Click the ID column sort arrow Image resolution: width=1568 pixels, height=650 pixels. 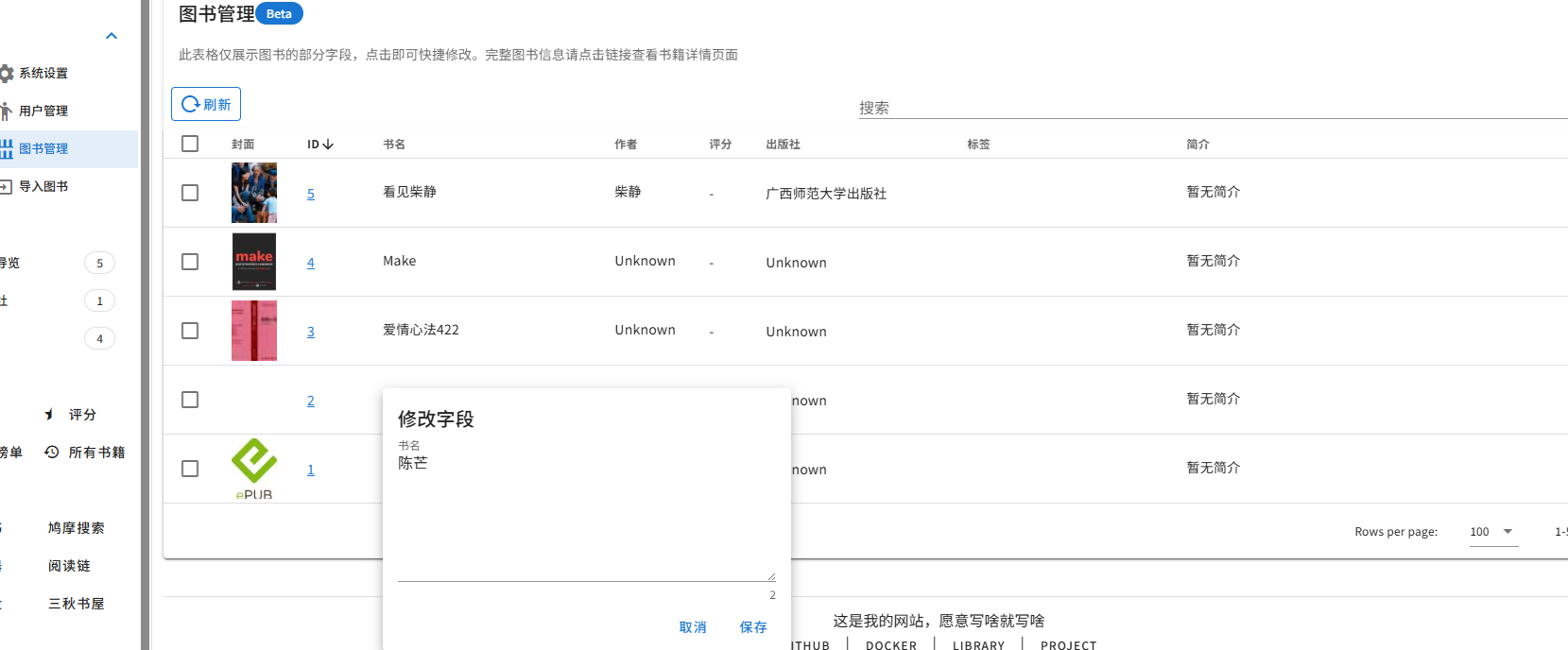pyautogui.click(x=328, y=145)
